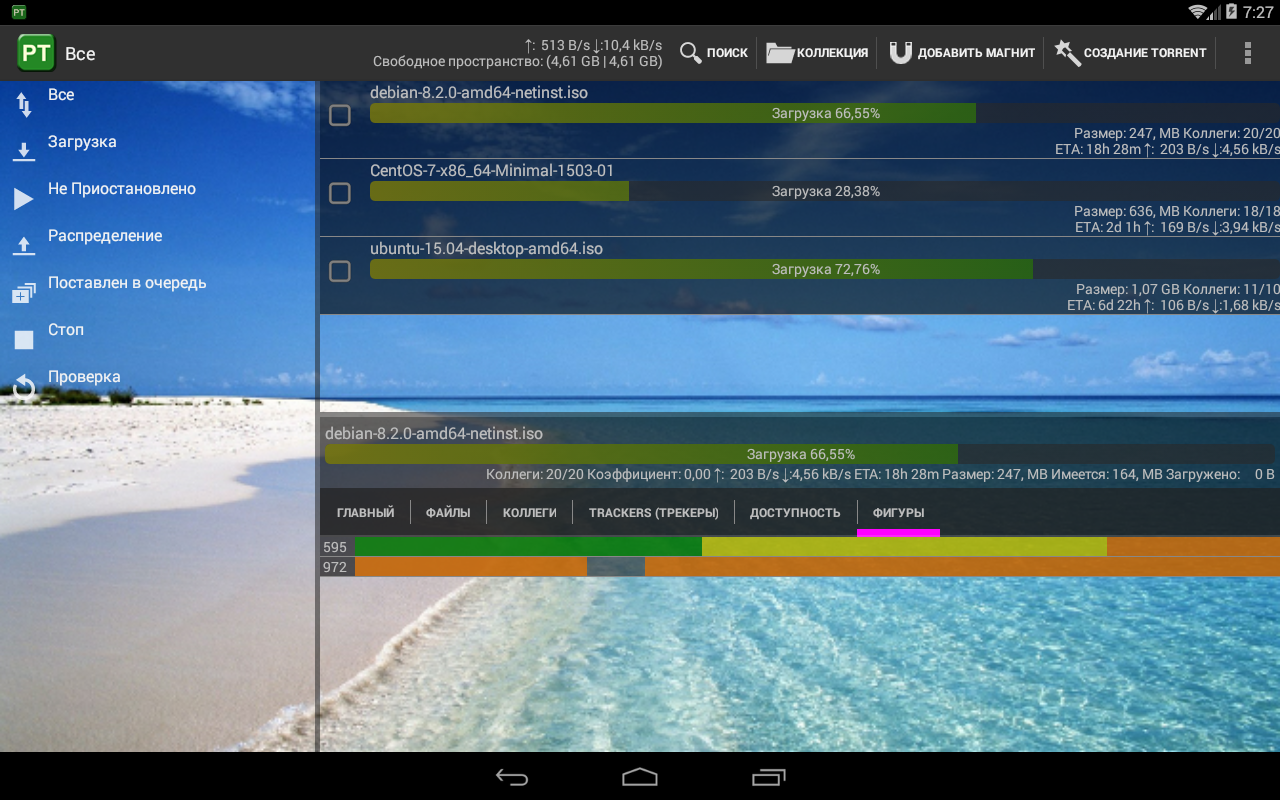Click the Размер: 1,07 GB text
Viewport: 1280px width, 800px height.
[1127, 290]
